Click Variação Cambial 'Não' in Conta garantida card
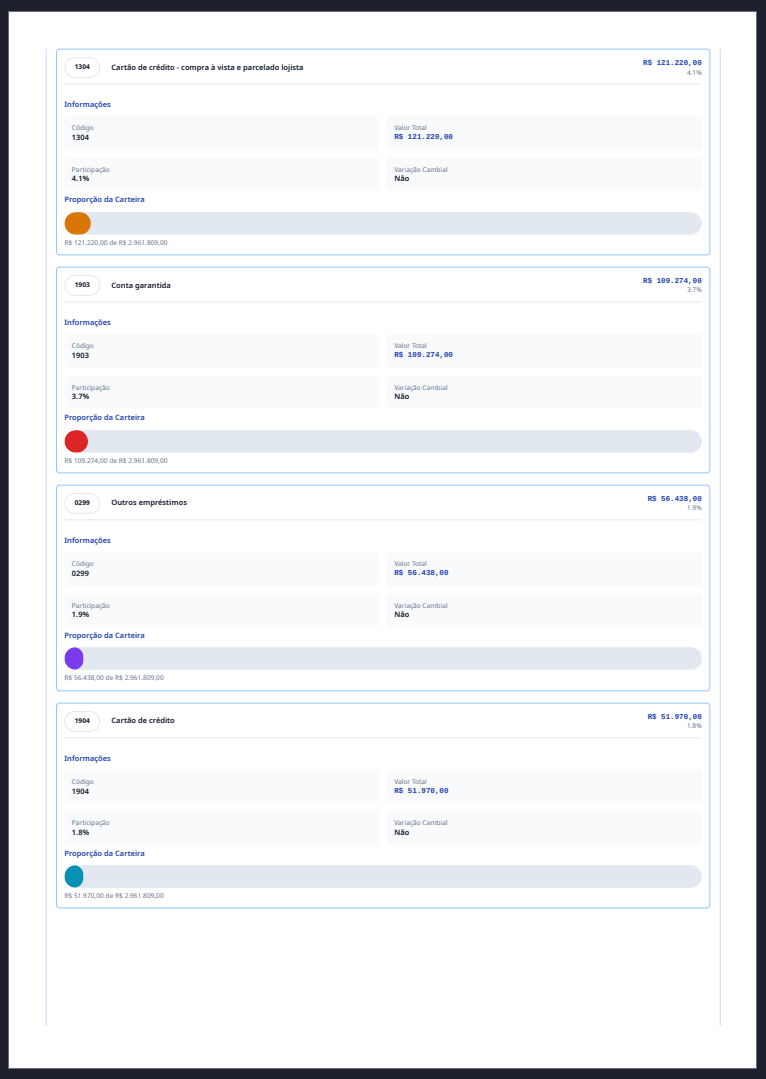The height and width of the screenshot is (1079, 766). [544, 392]
